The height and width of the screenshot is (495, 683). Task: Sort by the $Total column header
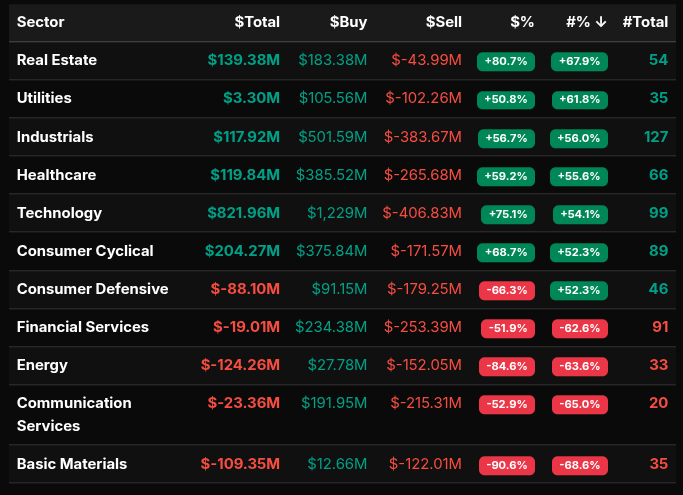(257, 22)
